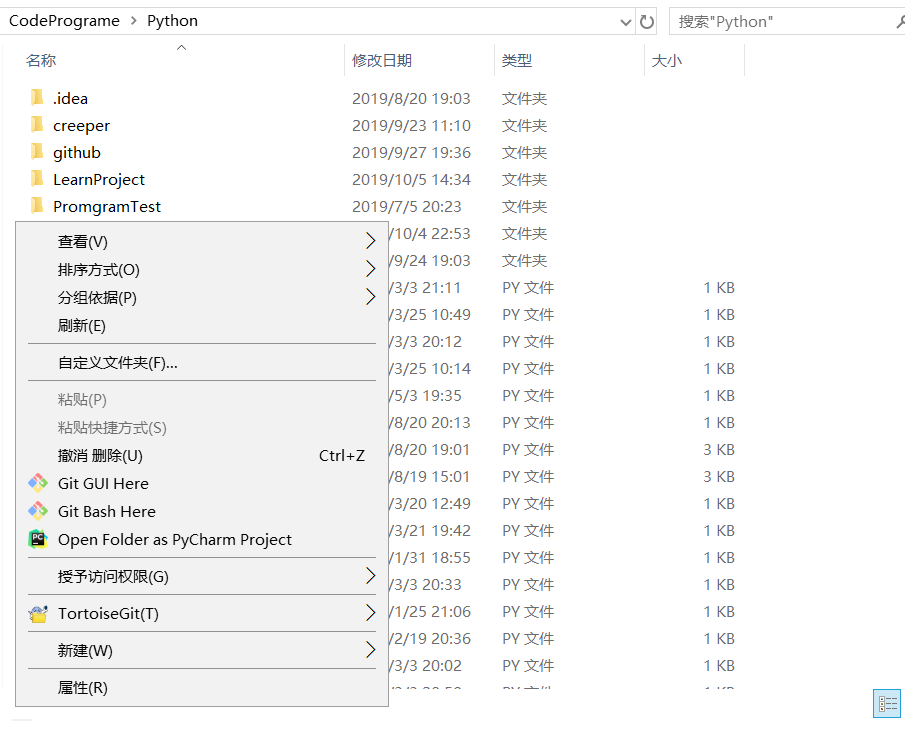Sort by 类型 column header
Image resolution: width=905 pixels, height=743 pixels.
(517, 61)
